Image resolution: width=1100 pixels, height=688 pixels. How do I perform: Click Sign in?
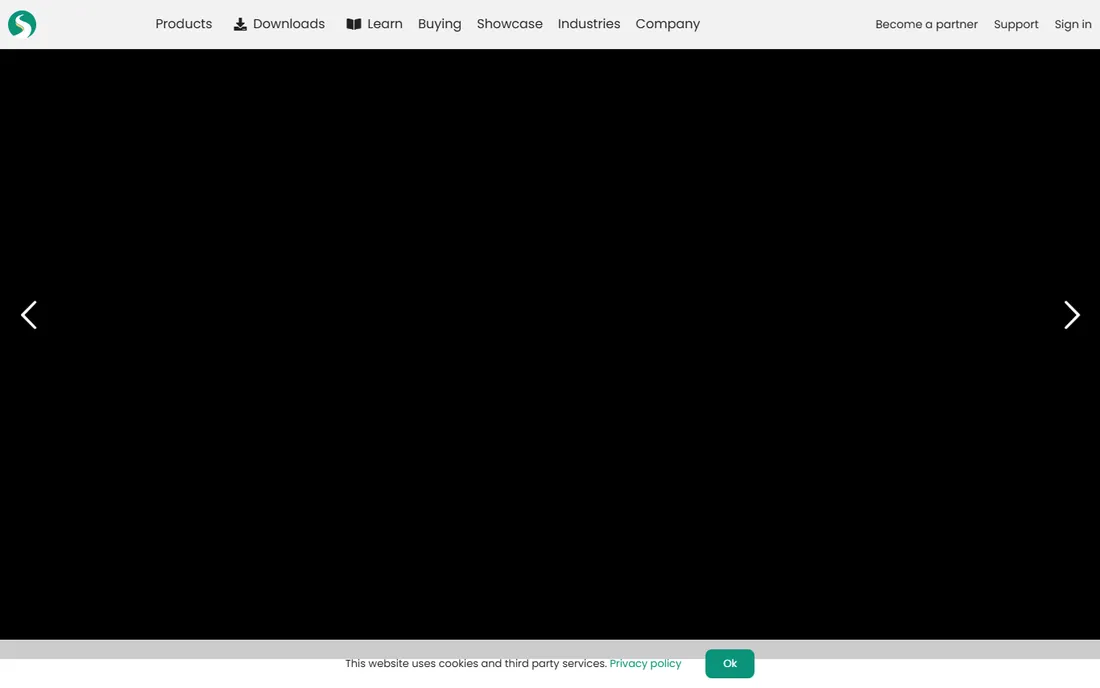pos(1073,25)
